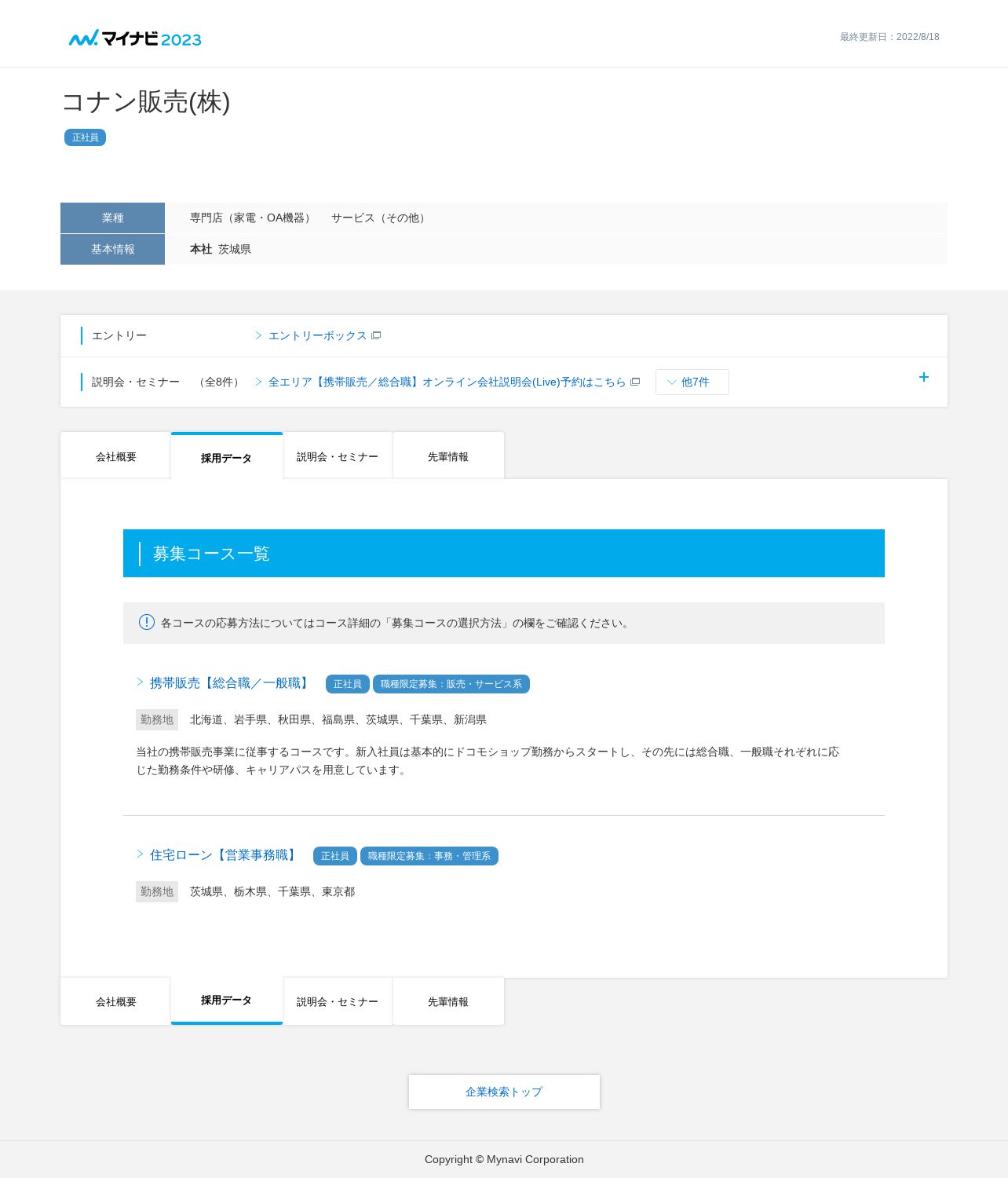Click the info exclamation icon in notice
This screenshot has height=1178, width=1008.
tap(147, 622)
